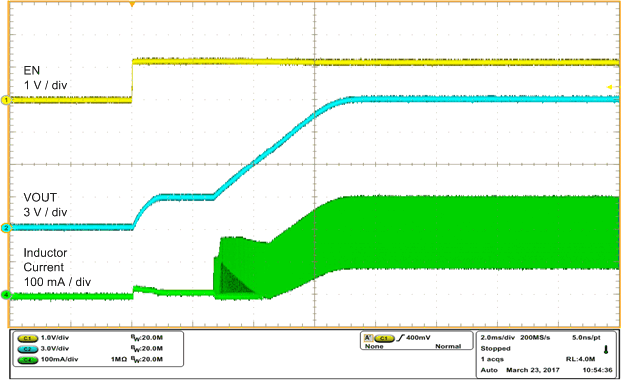The width and height of the screenshot is (625, 380).
Task: Click the 3 V / div annotation
Action: [45, 212]
